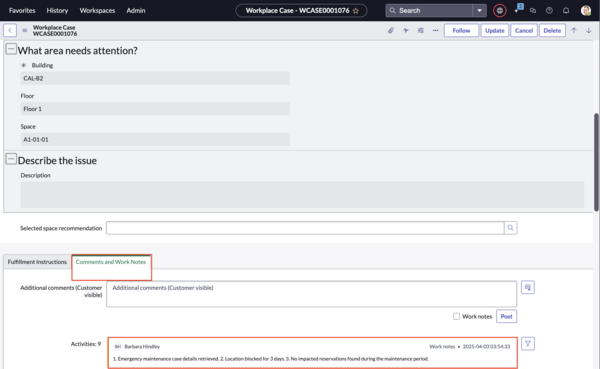Open the activity stream pulse icon
This screenshot has height=369, width=600.
click(x=406, y=30)
